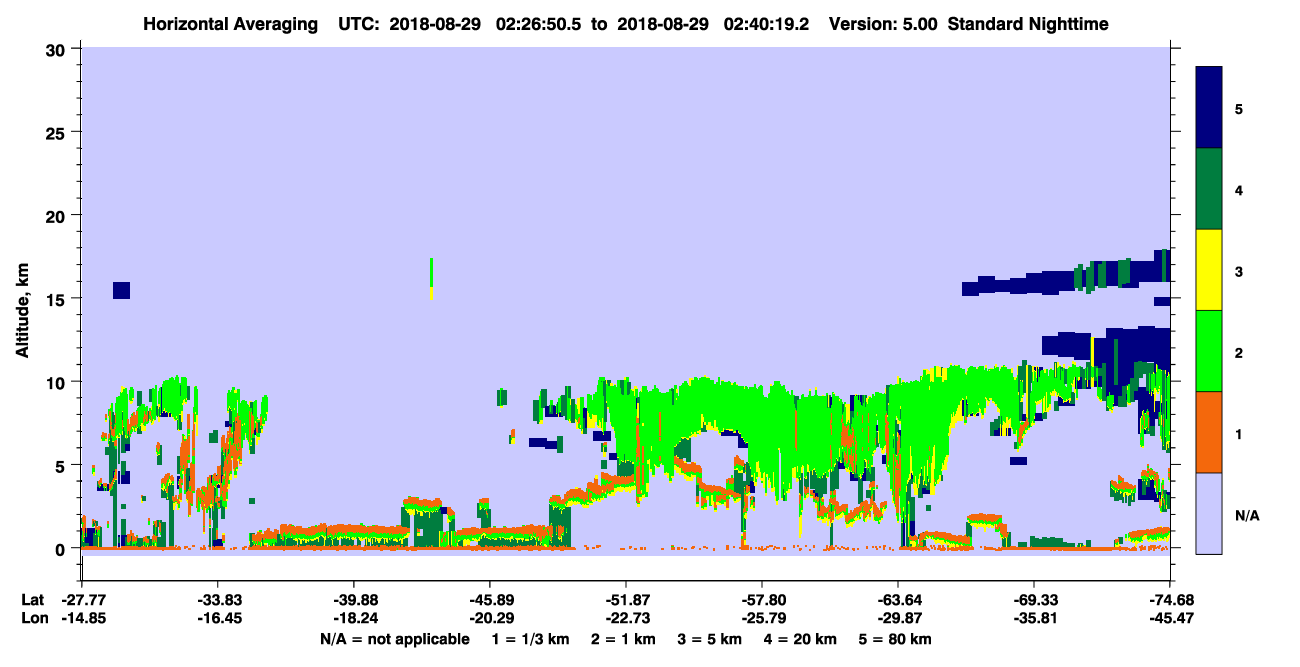Click latitude value '-39.88'

tap(354, 600)
